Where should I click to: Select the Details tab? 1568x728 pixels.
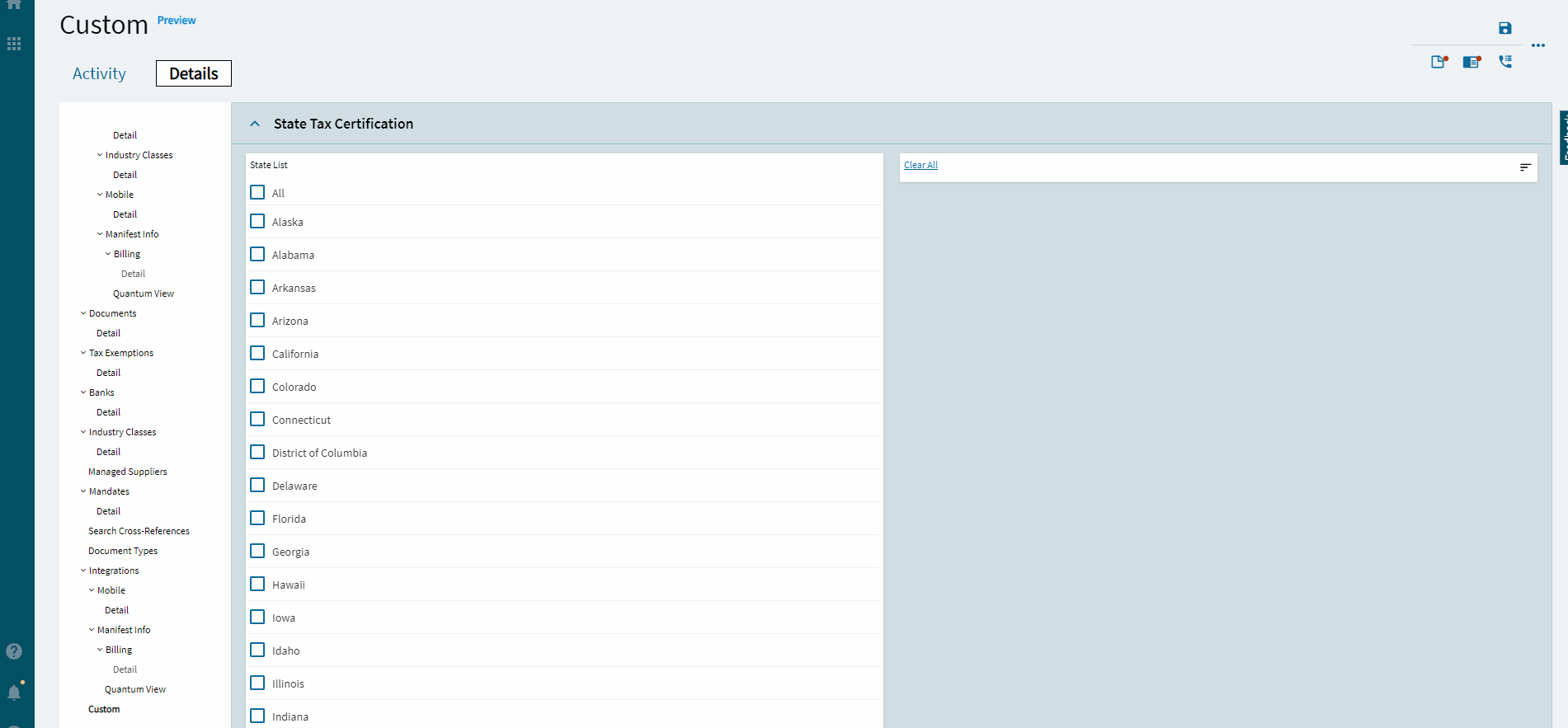(194, 73)
